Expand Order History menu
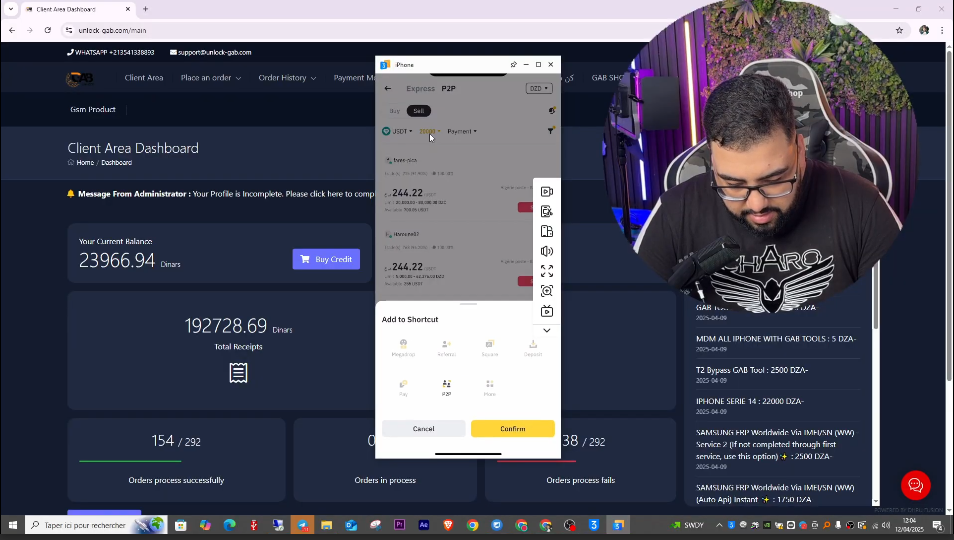The image size is (954, 540). [287, 78]
